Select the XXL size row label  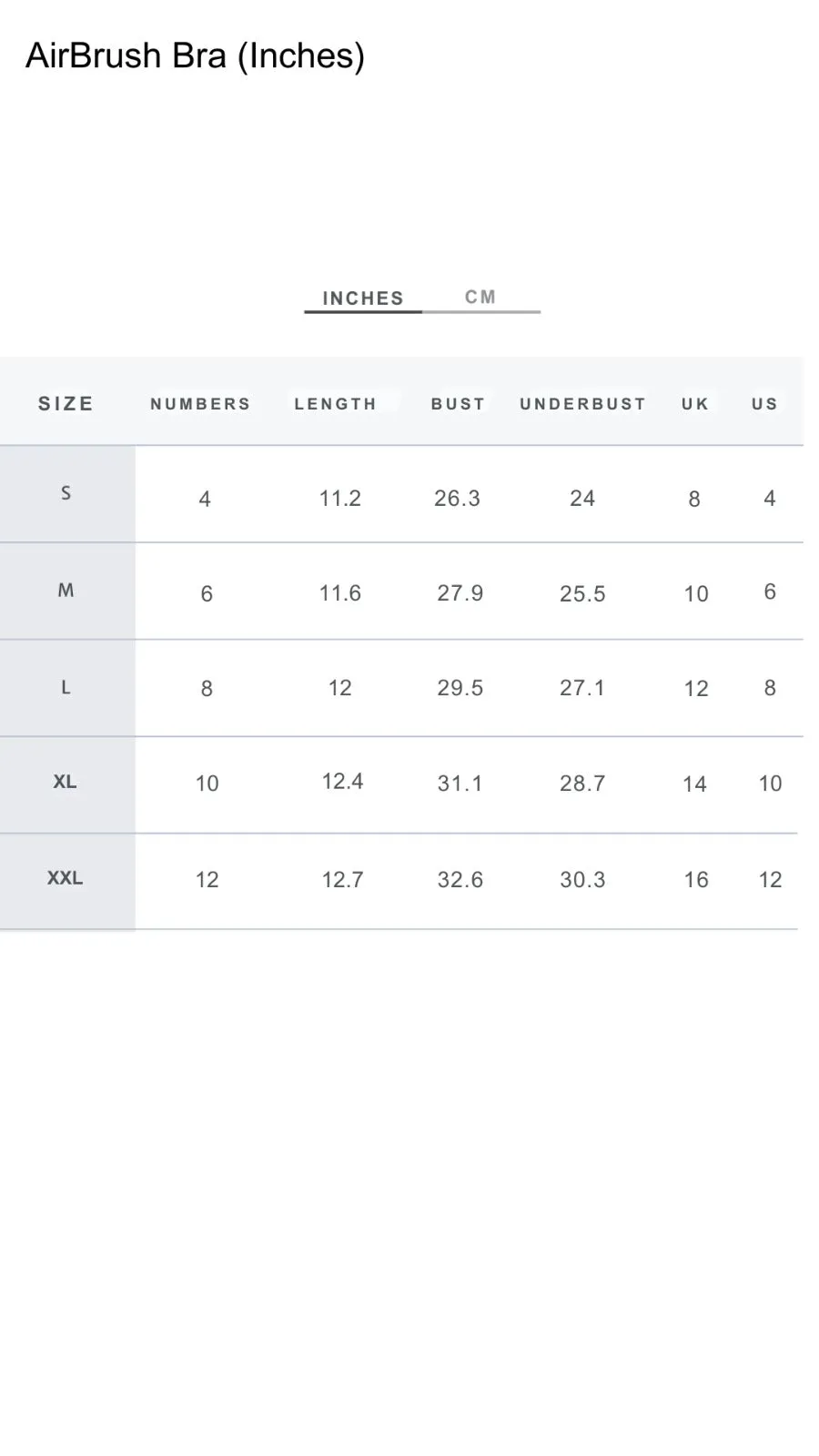pos(65,878)
